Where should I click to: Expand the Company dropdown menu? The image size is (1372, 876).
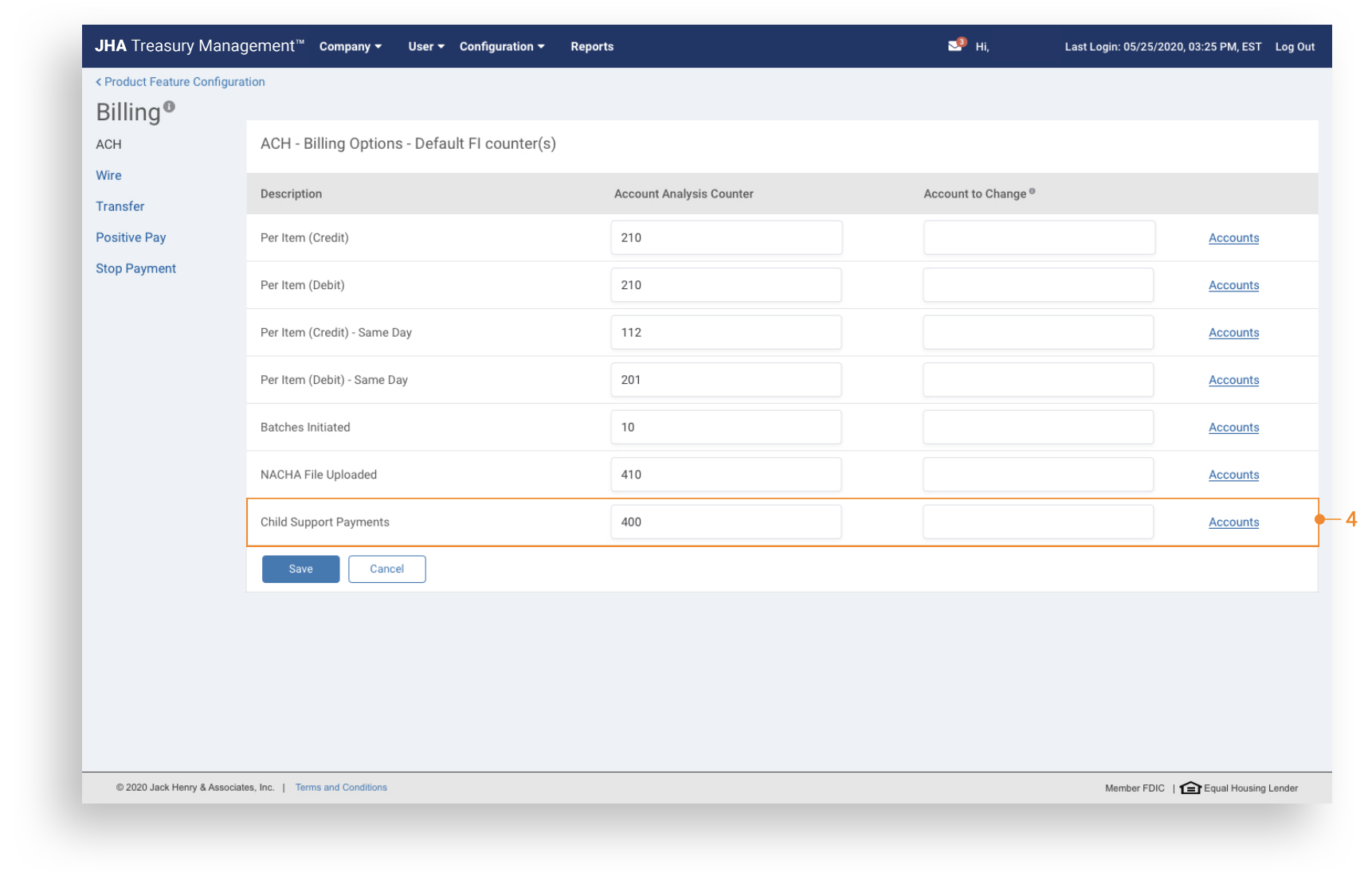click(350, 47)
